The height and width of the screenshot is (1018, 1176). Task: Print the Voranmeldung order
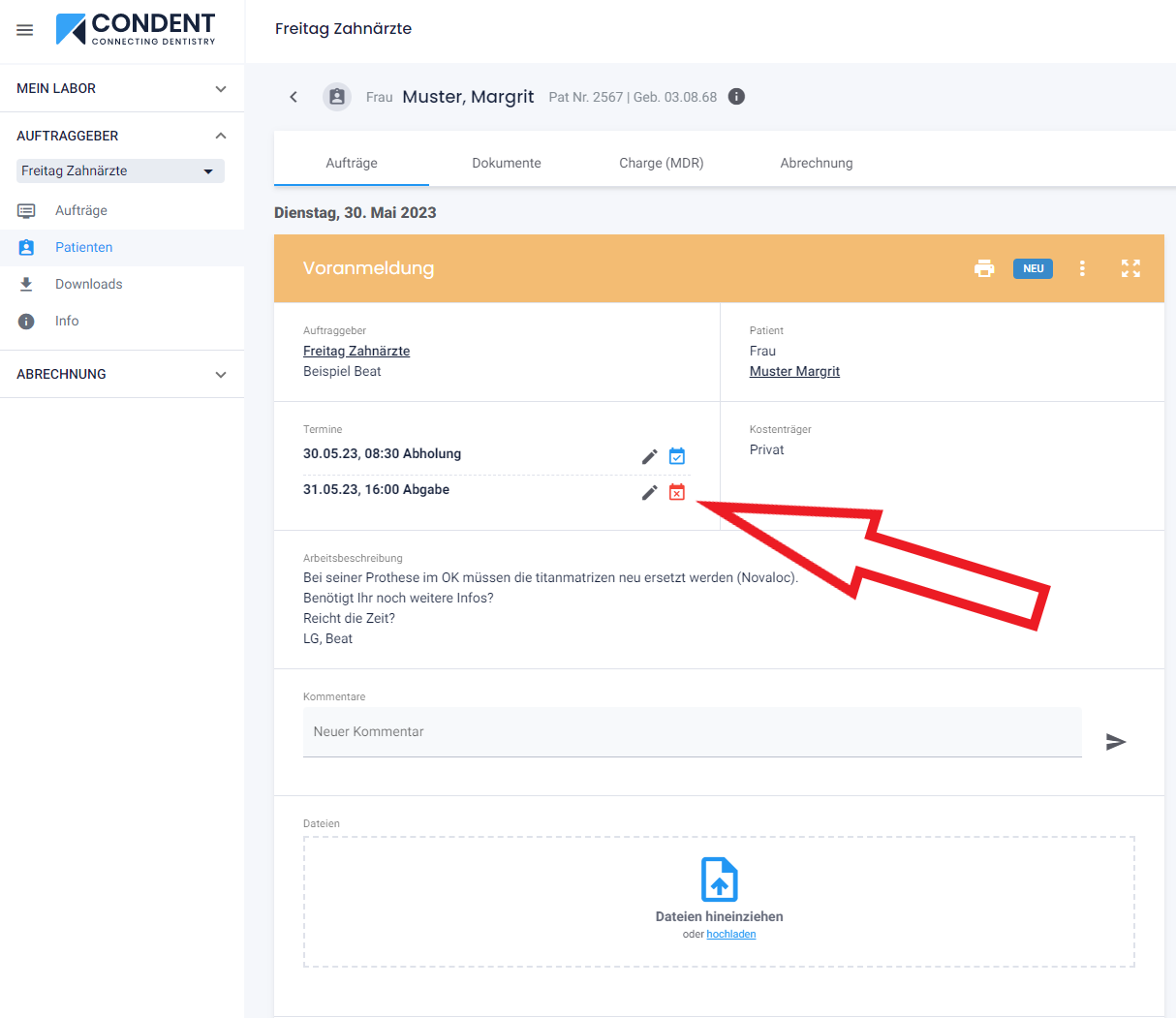click(x=984, y=268)
